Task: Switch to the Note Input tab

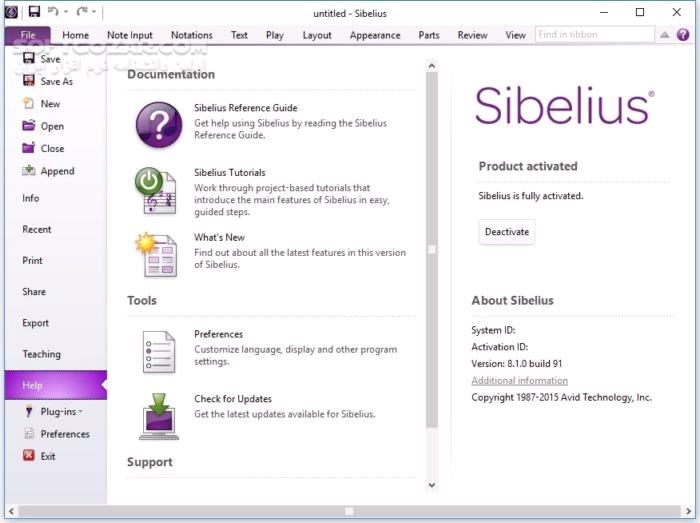Action: click(x=129, y=35)
